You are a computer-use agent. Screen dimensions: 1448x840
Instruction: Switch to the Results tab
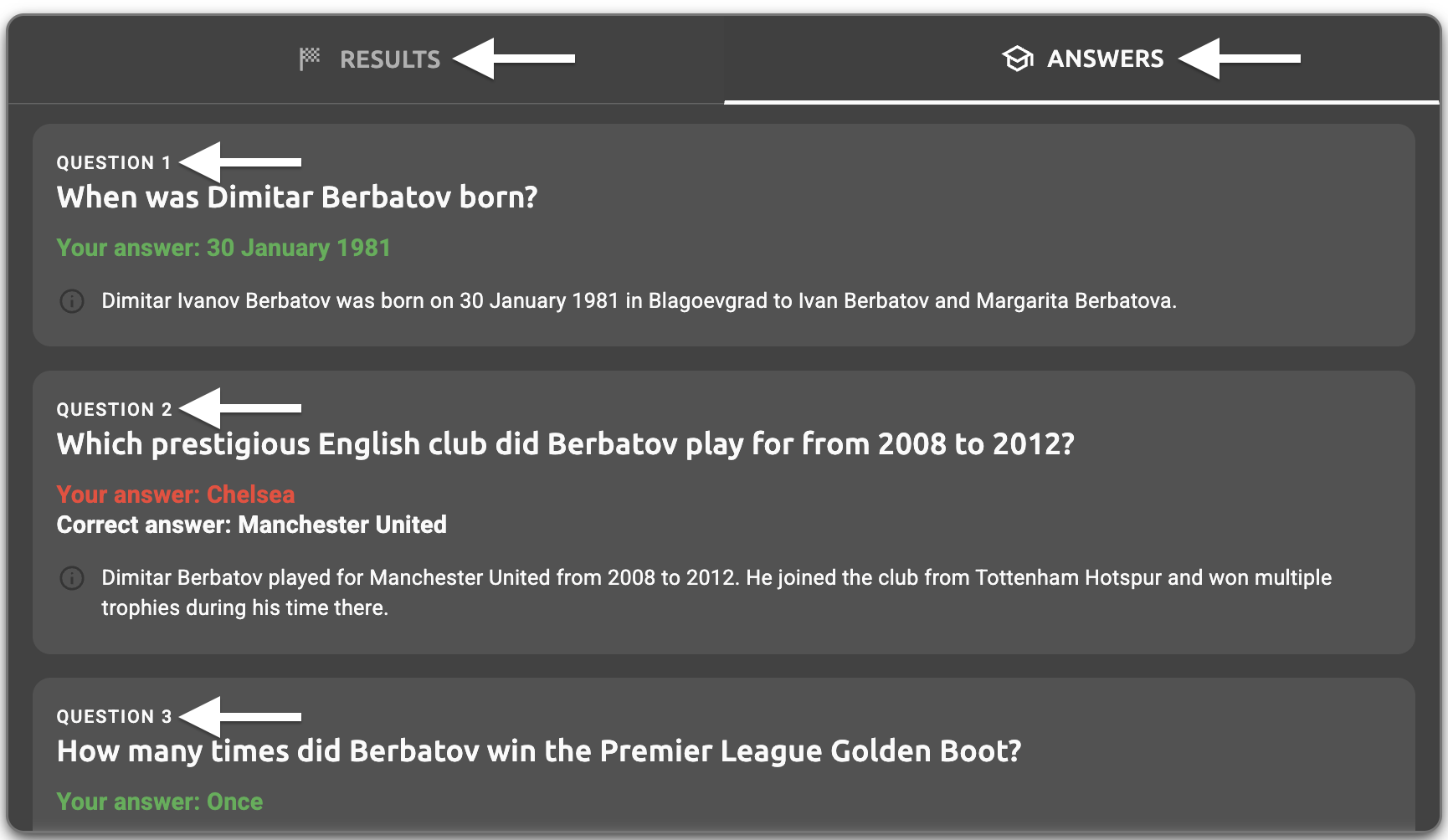(389, 59)
